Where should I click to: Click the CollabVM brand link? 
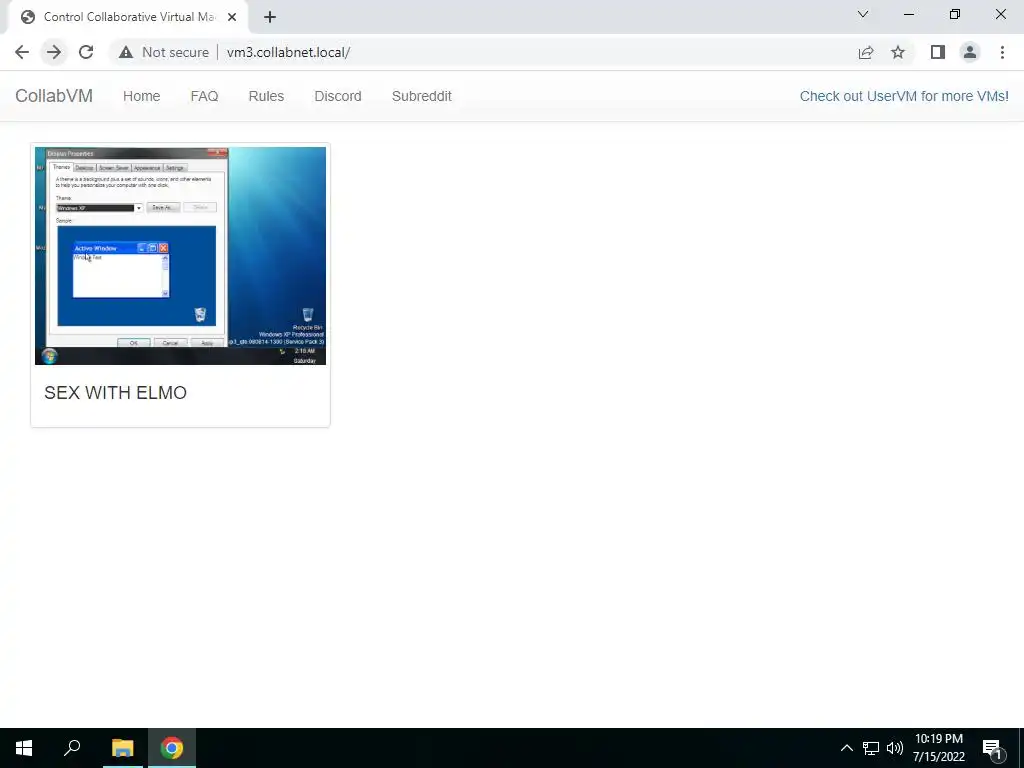(54, 96)
